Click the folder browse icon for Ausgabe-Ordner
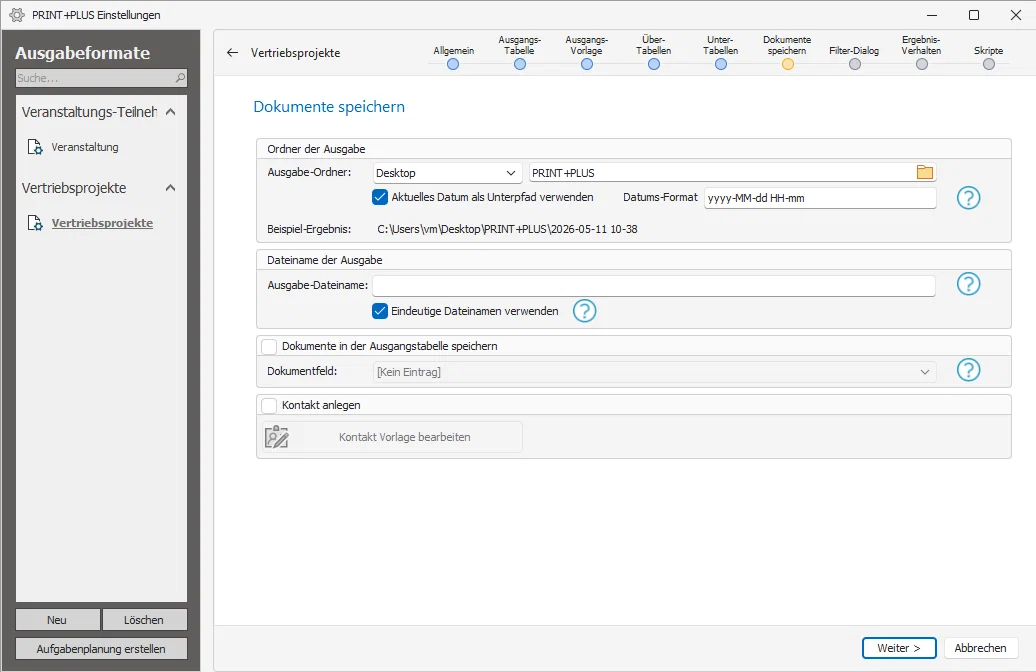 pos(924,172)
